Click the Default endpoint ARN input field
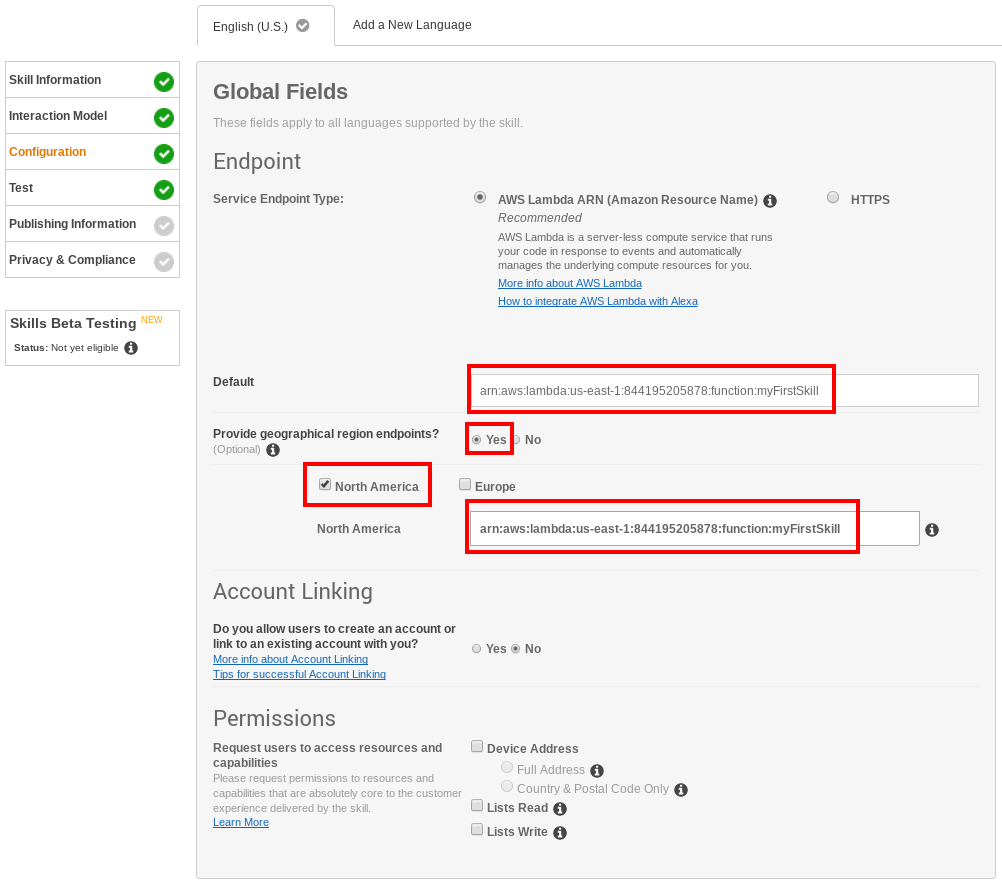 (724, 390)
